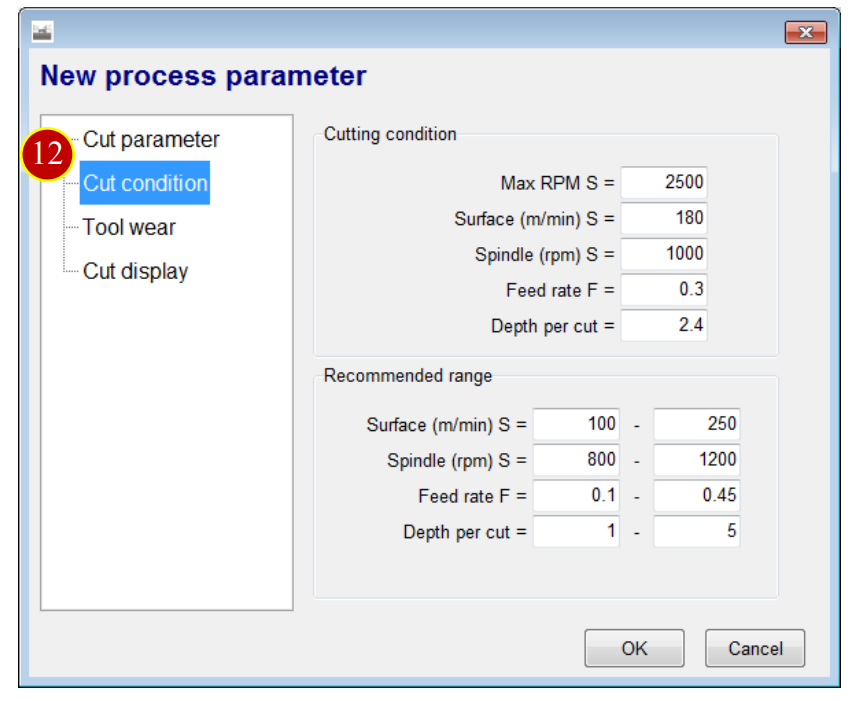Viewport: 858px width, 701px height.
Task: Confirm settings with the OK button
Action: 634,648
